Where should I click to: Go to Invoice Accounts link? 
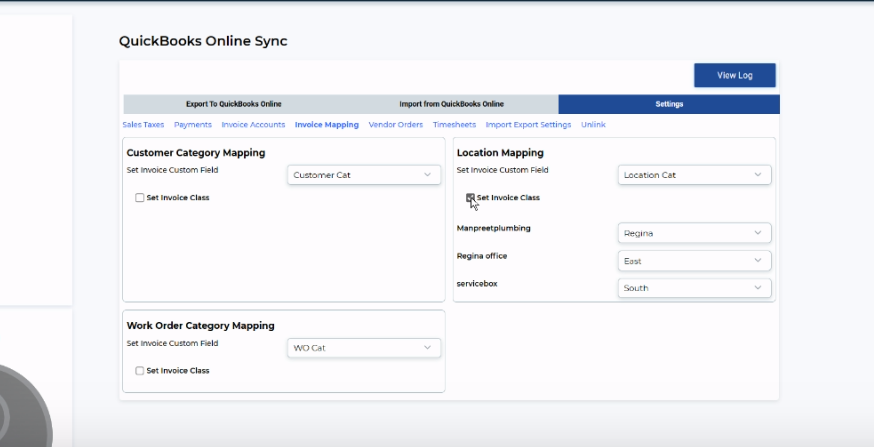point(253,125)
